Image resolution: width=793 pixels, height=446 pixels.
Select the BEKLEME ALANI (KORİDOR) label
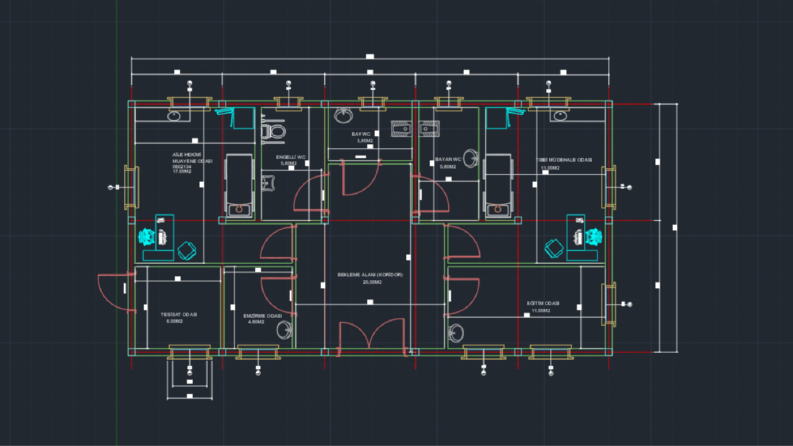[x=370, y=275]
